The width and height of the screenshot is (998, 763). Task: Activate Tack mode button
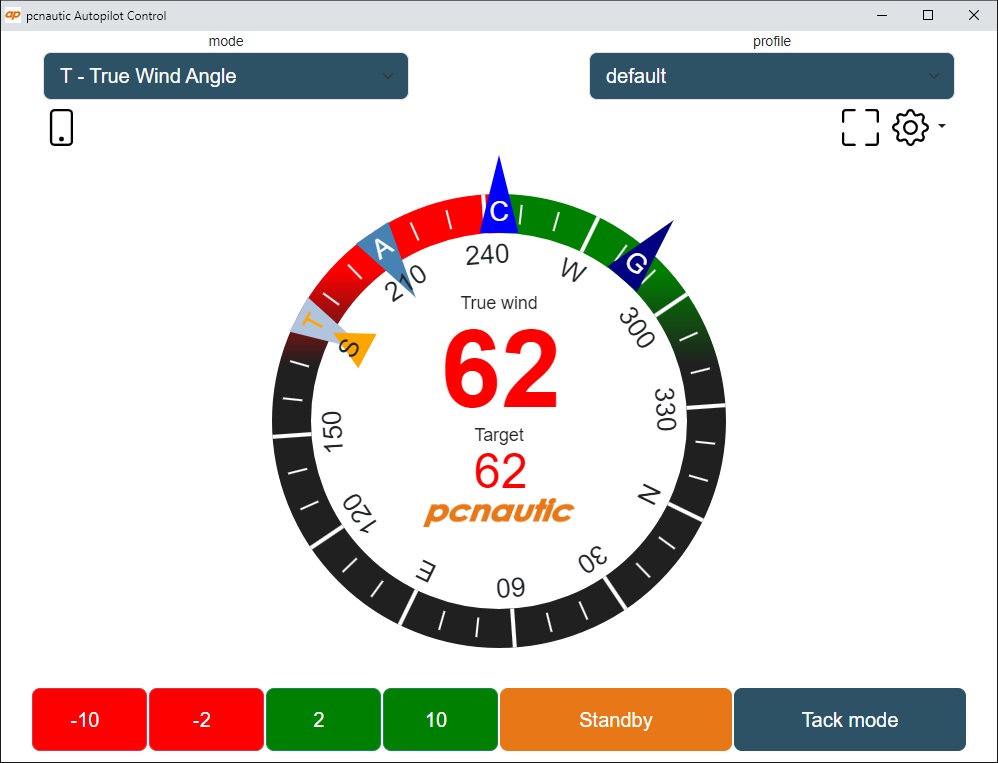coord(850,719)
